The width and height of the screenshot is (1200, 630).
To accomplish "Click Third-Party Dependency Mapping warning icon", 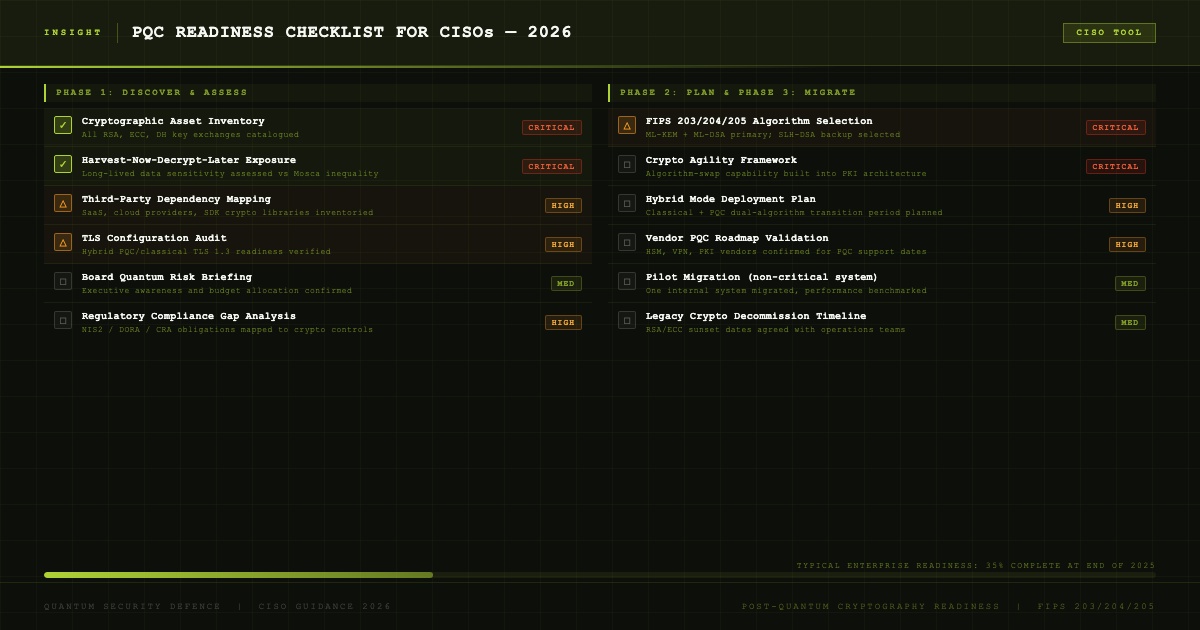I will click(x=63, y=203).
